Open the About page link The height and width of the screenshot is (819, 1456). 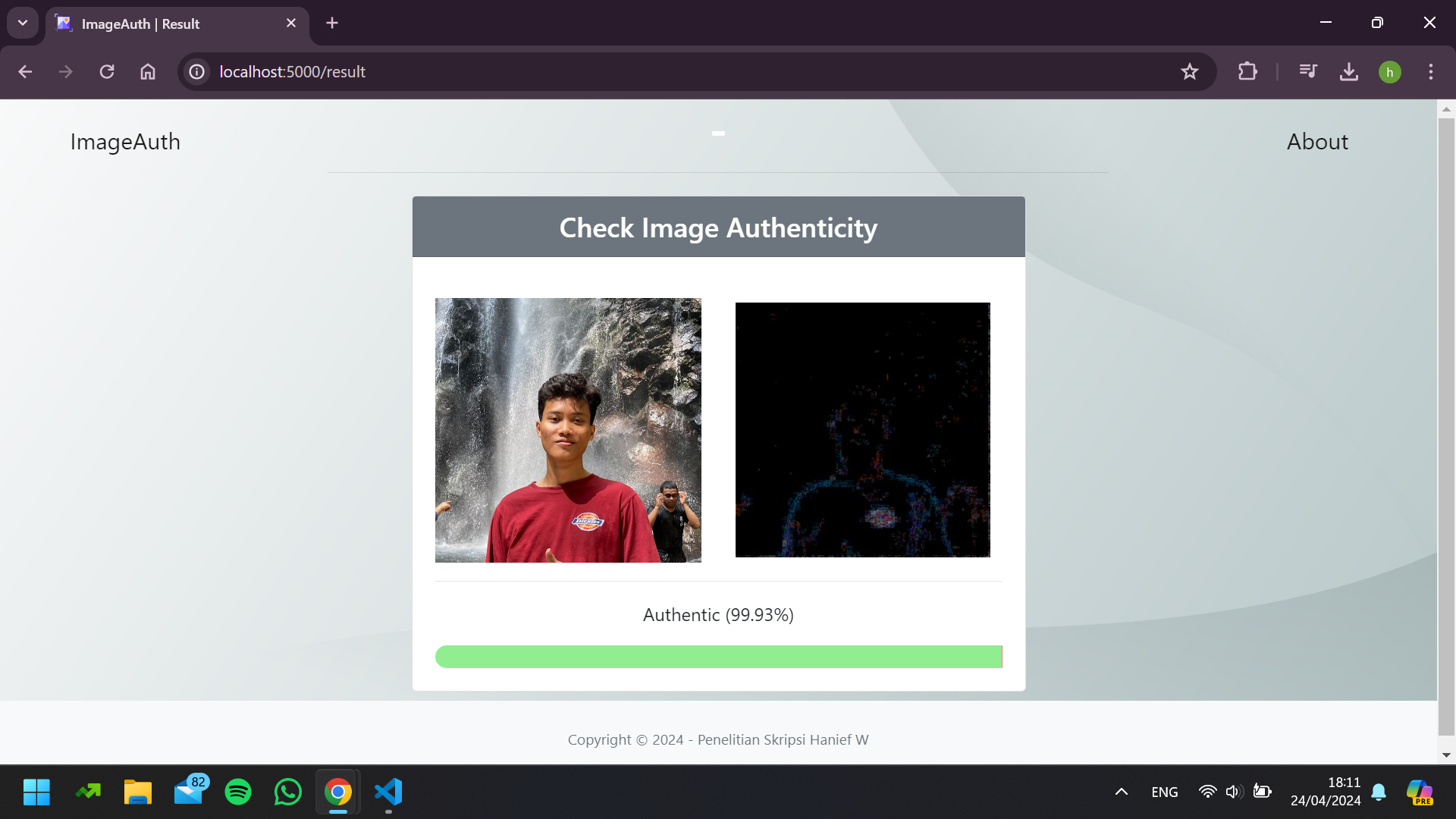tap(1317, 142)
